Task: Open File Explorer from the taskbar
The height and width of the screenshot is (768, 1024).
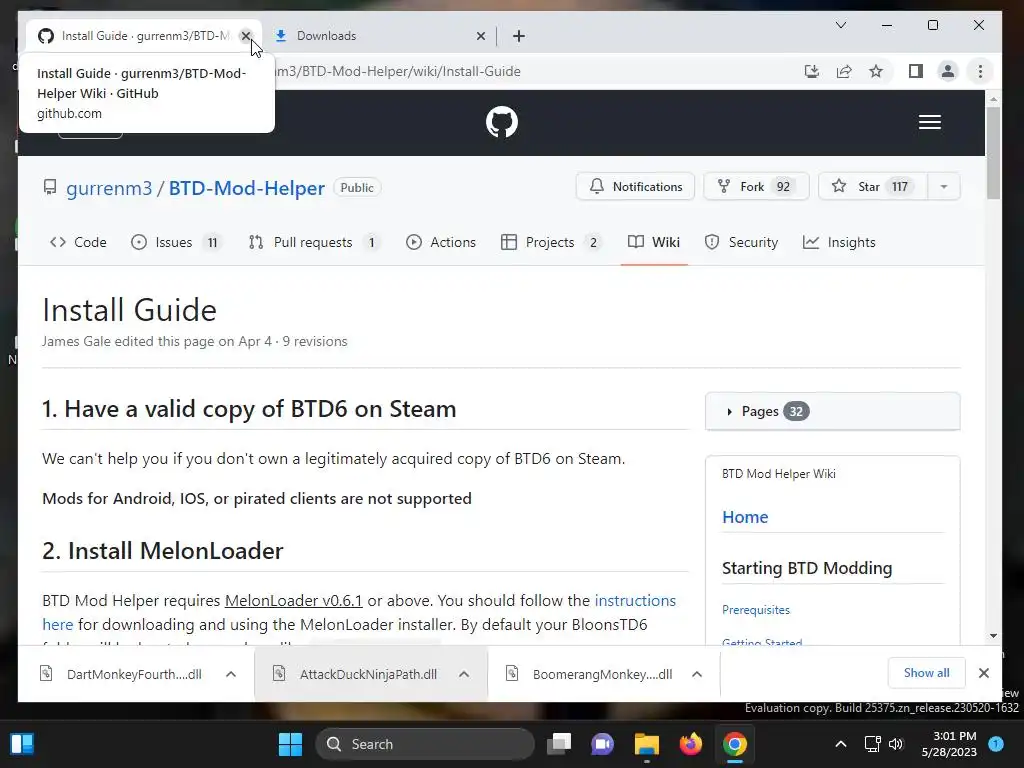Action: pos(647,744)
